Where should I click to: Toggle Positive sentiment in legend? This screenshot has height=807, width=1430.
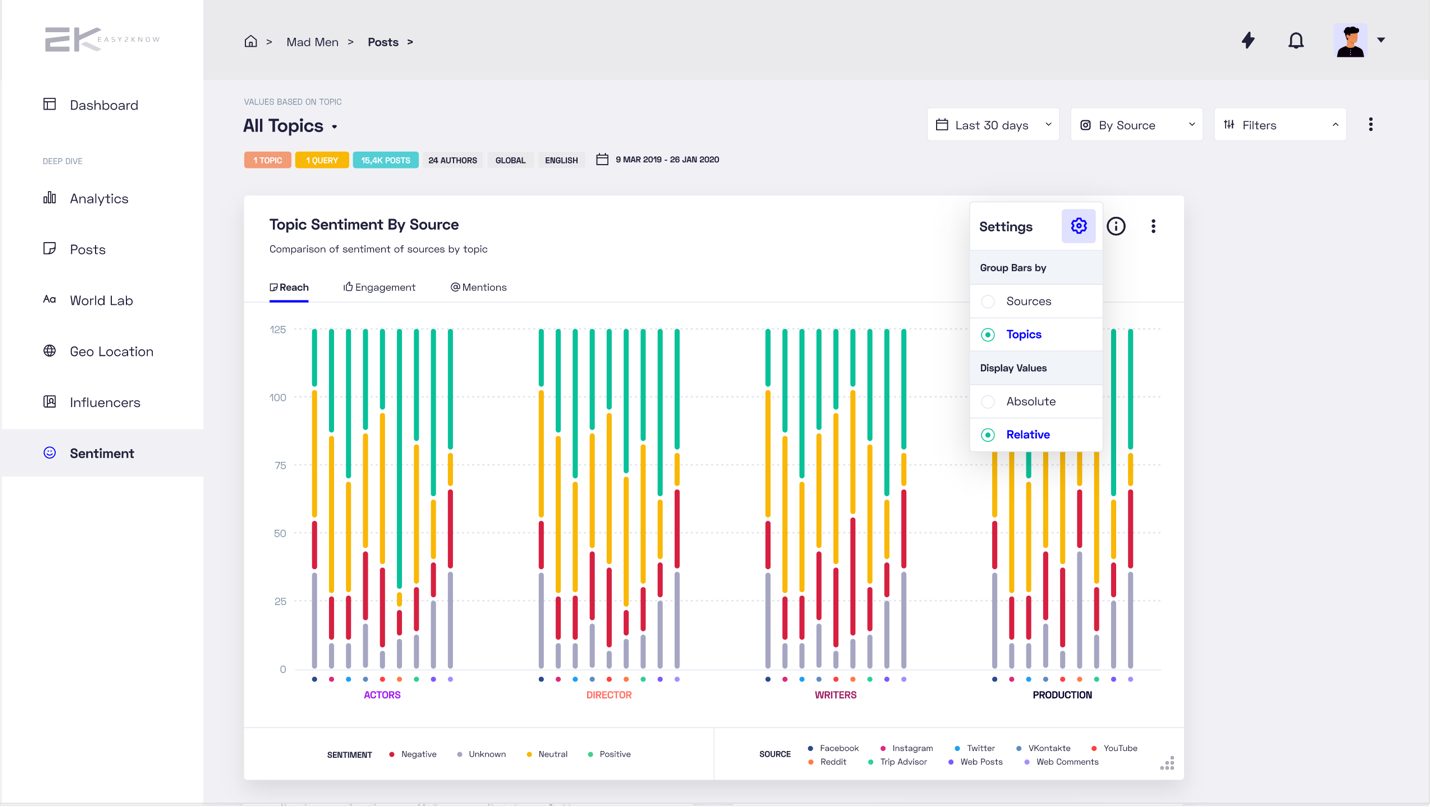pyautogui.click(x=609, y=755)
